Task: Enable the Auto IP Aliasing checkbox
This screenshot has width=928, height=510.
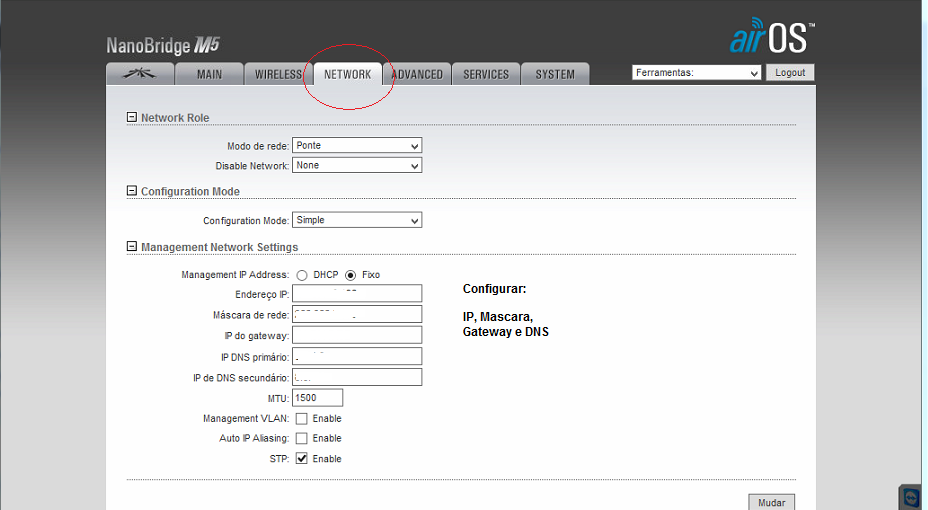Action: tap(302, 438)
